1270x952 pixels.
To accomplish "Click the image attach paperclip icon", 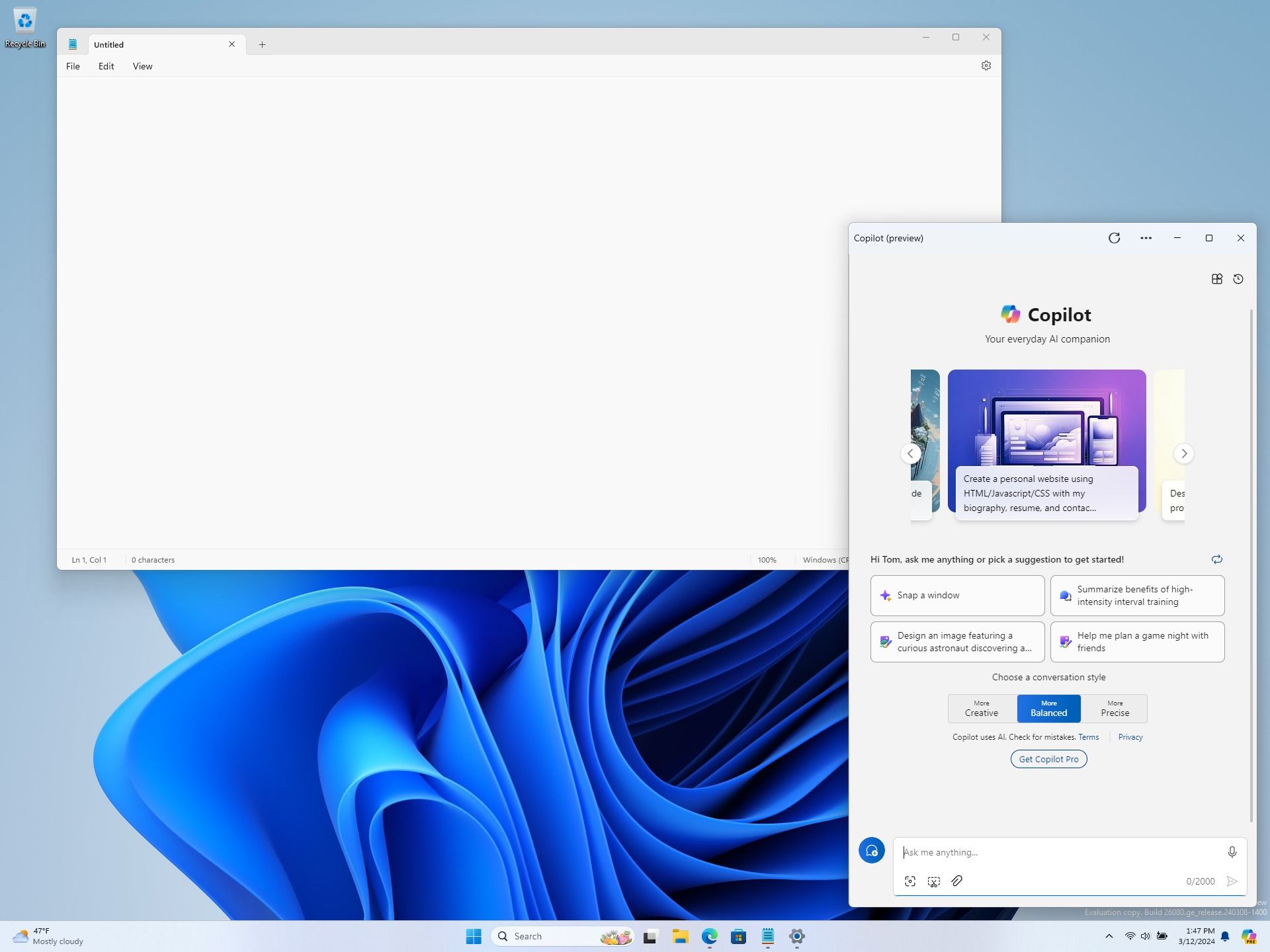I will click(x=957, y=881).
